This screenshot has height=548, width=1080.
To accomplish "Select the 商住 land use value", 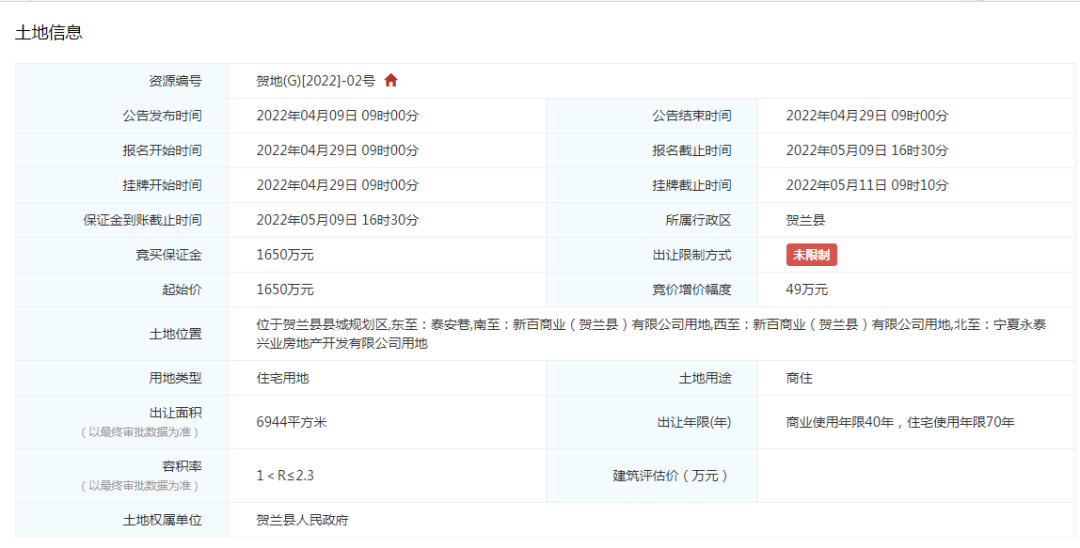I will click(x=799, y=378).
